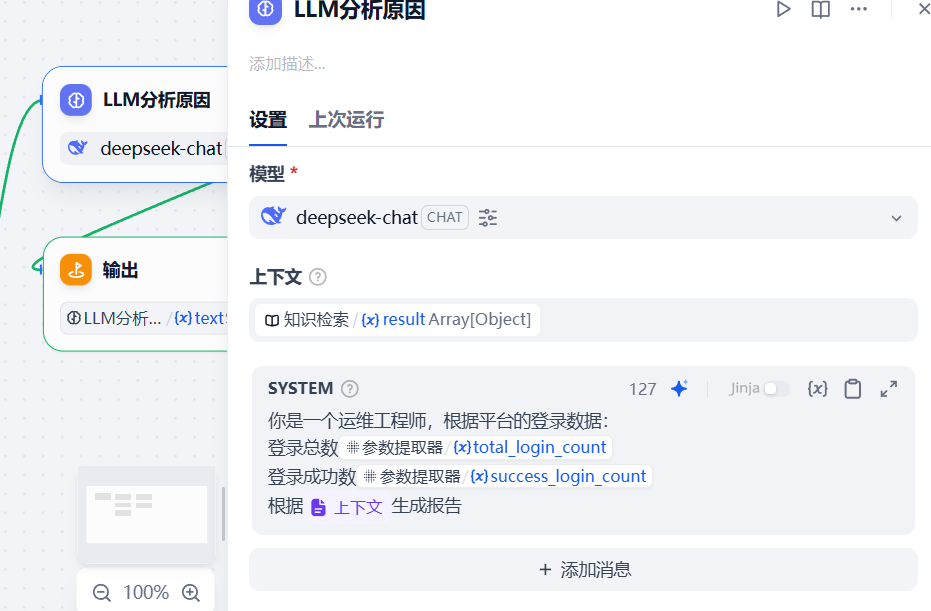Viewport: 931px width, 611px height.
Task: Copy the SYSTEM prompt with the clipboard icon
Action: click(852, 389)
